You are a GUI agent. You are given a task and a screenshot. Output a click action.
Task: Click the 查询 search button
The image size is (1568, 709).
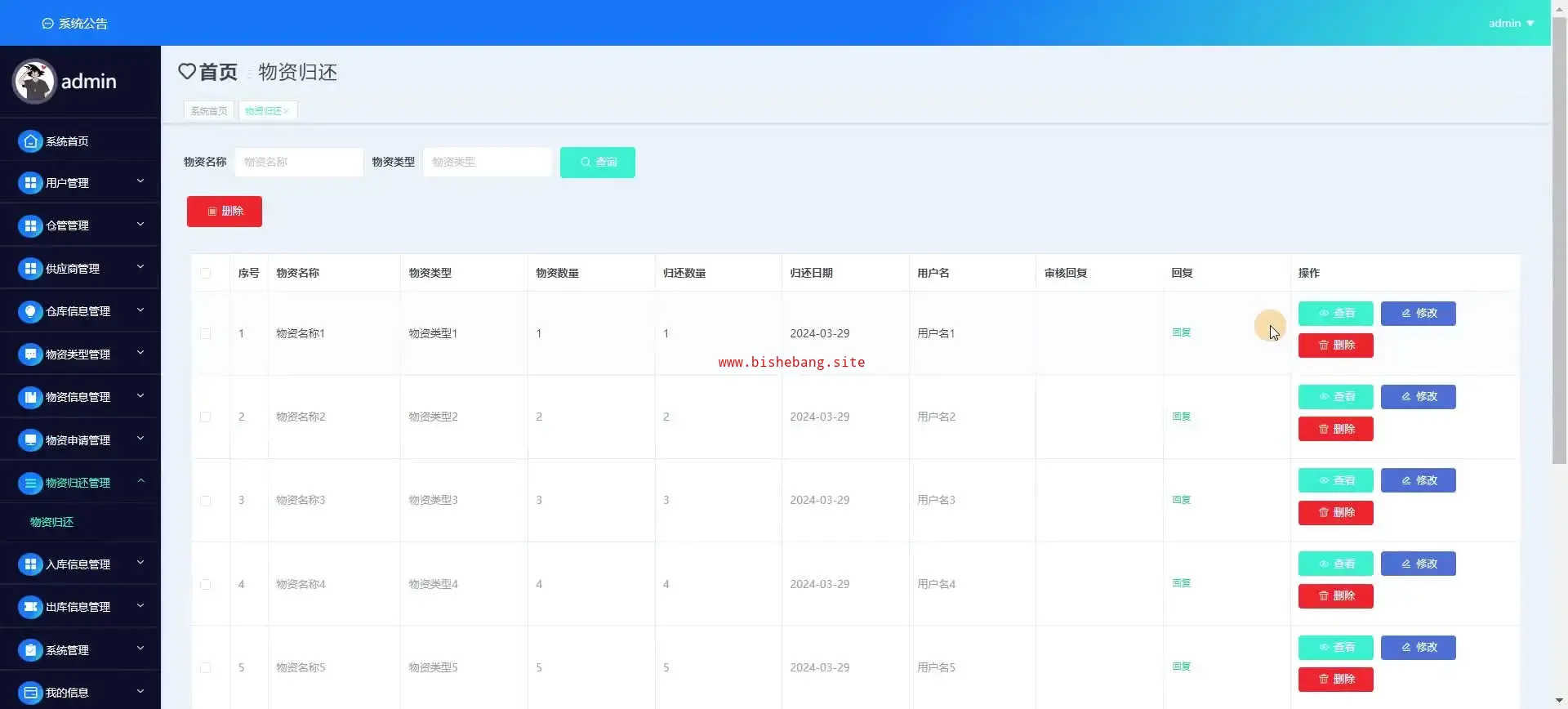(597, 163)
